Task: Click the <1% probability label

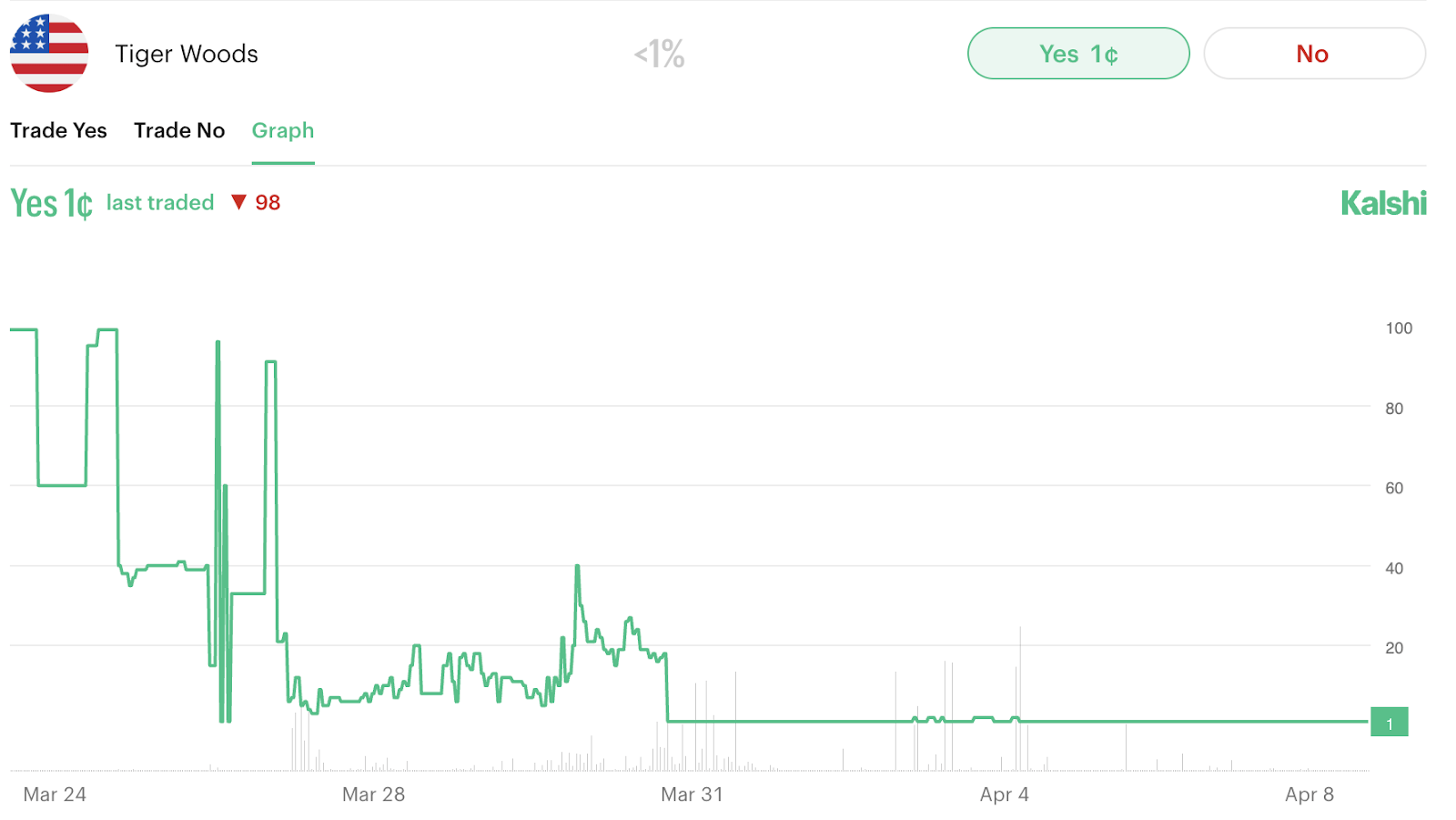Action: pos(660,54)
